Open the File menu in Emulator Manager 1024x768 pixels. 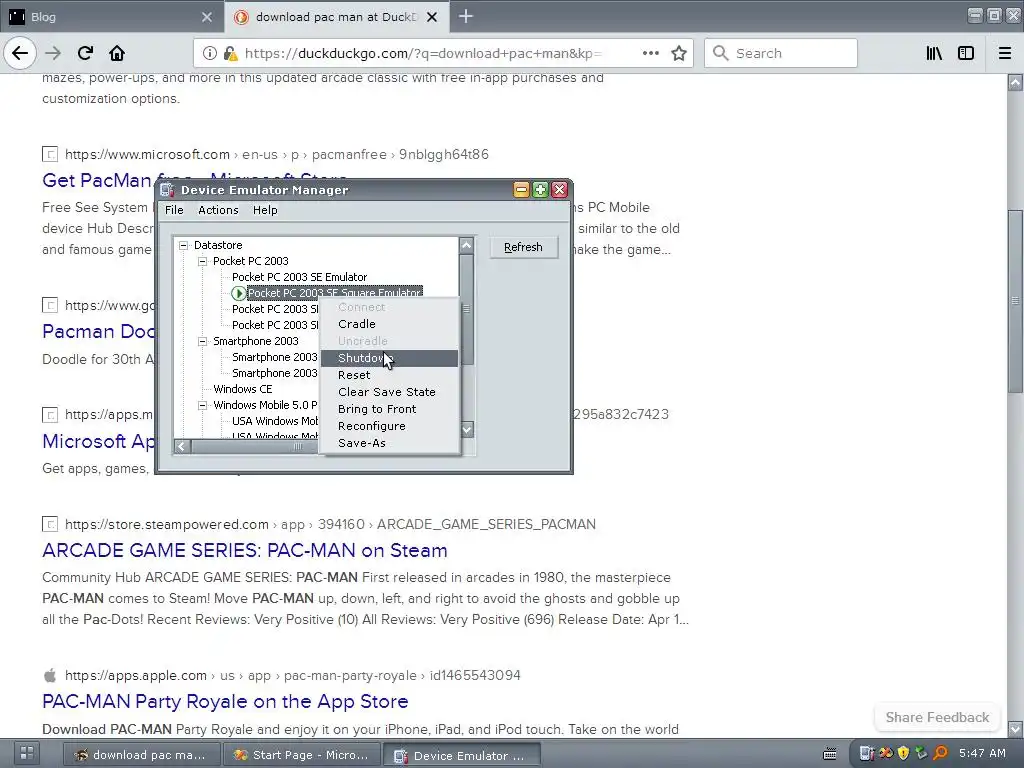tap(174, 210)
